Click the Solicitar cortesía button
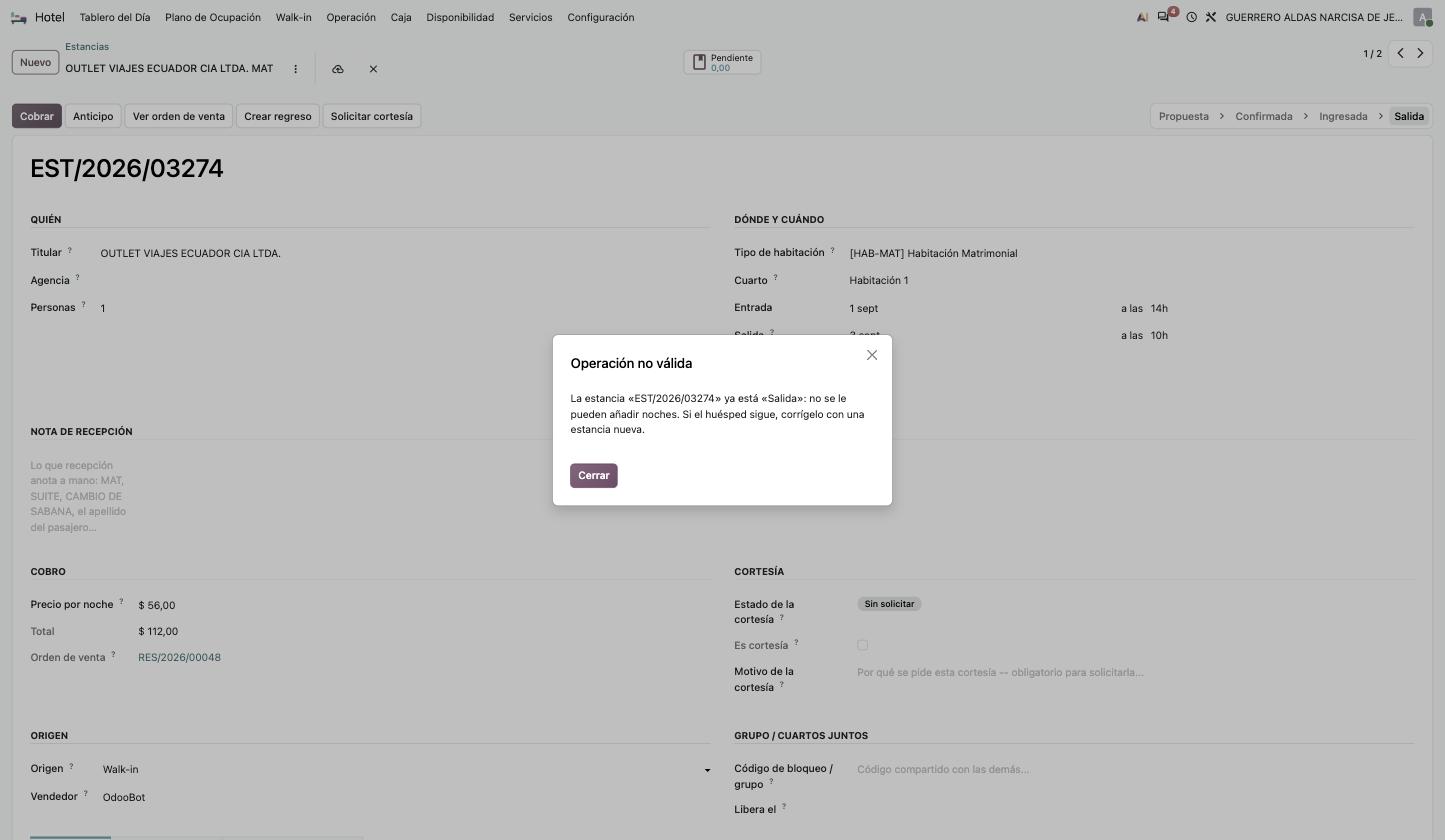The image size is (1445, 840). pyautogui.click(x=372, y=116)
